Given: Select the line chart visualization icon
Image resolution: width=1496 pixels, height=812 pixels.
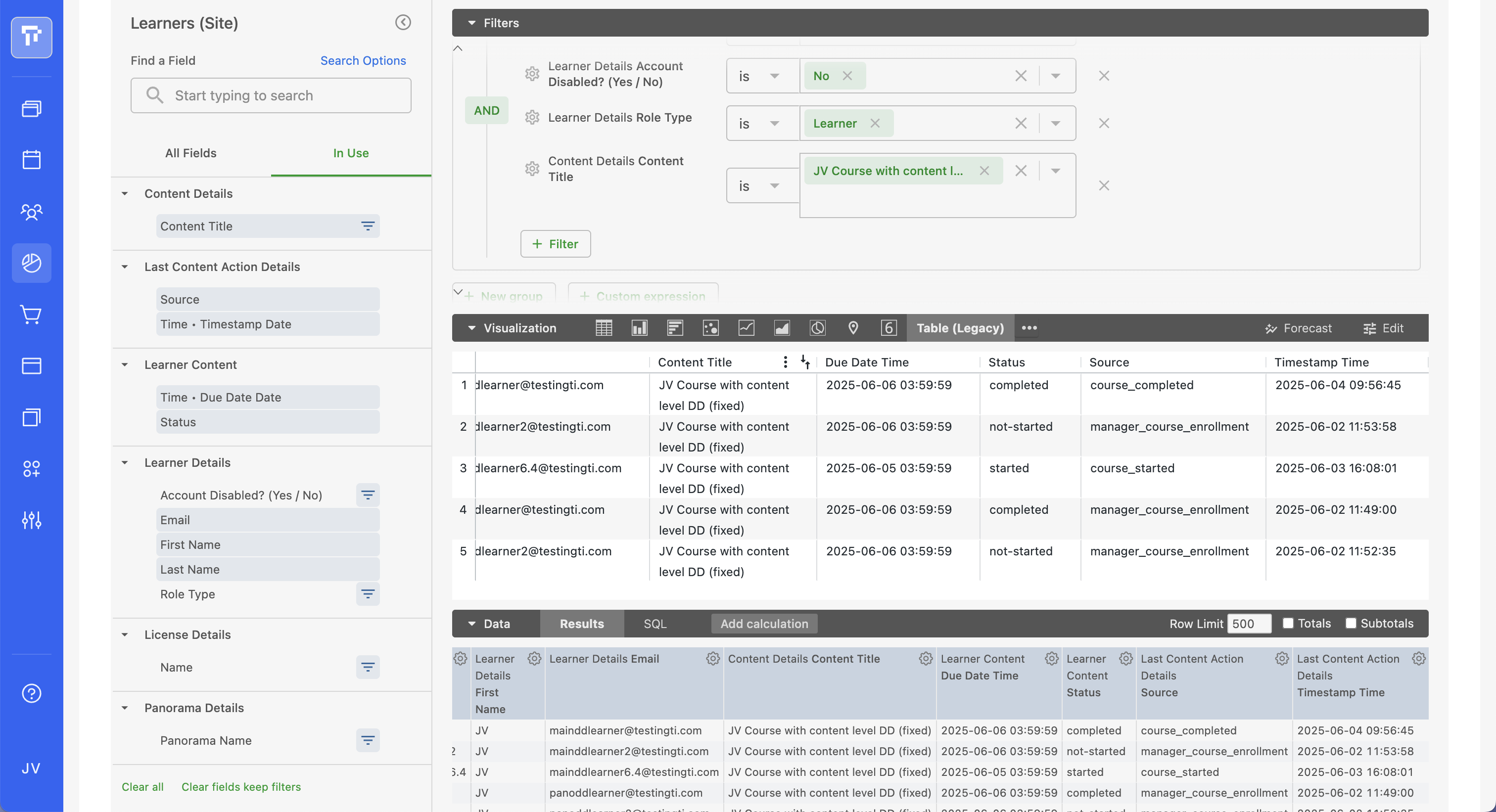Looking at the screenshot, I should coord(746,328).
